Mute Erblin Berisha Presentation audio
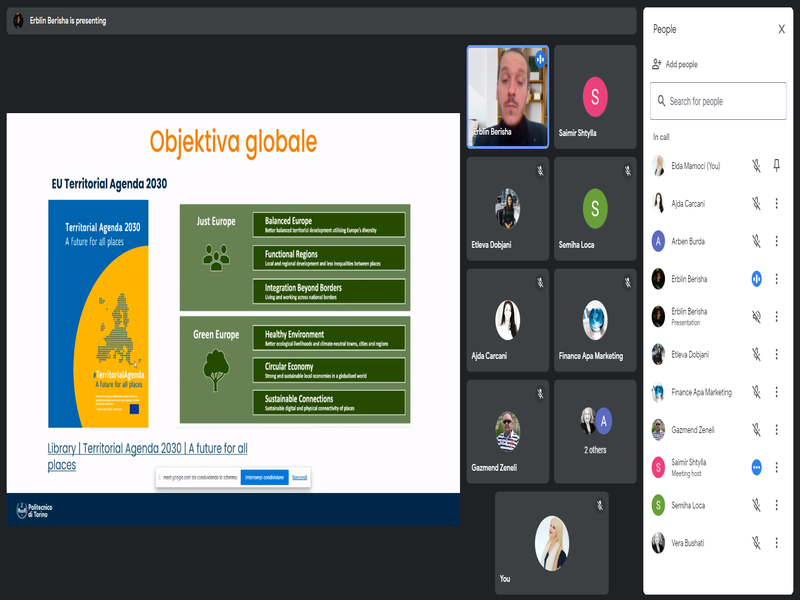 (756, 316)
